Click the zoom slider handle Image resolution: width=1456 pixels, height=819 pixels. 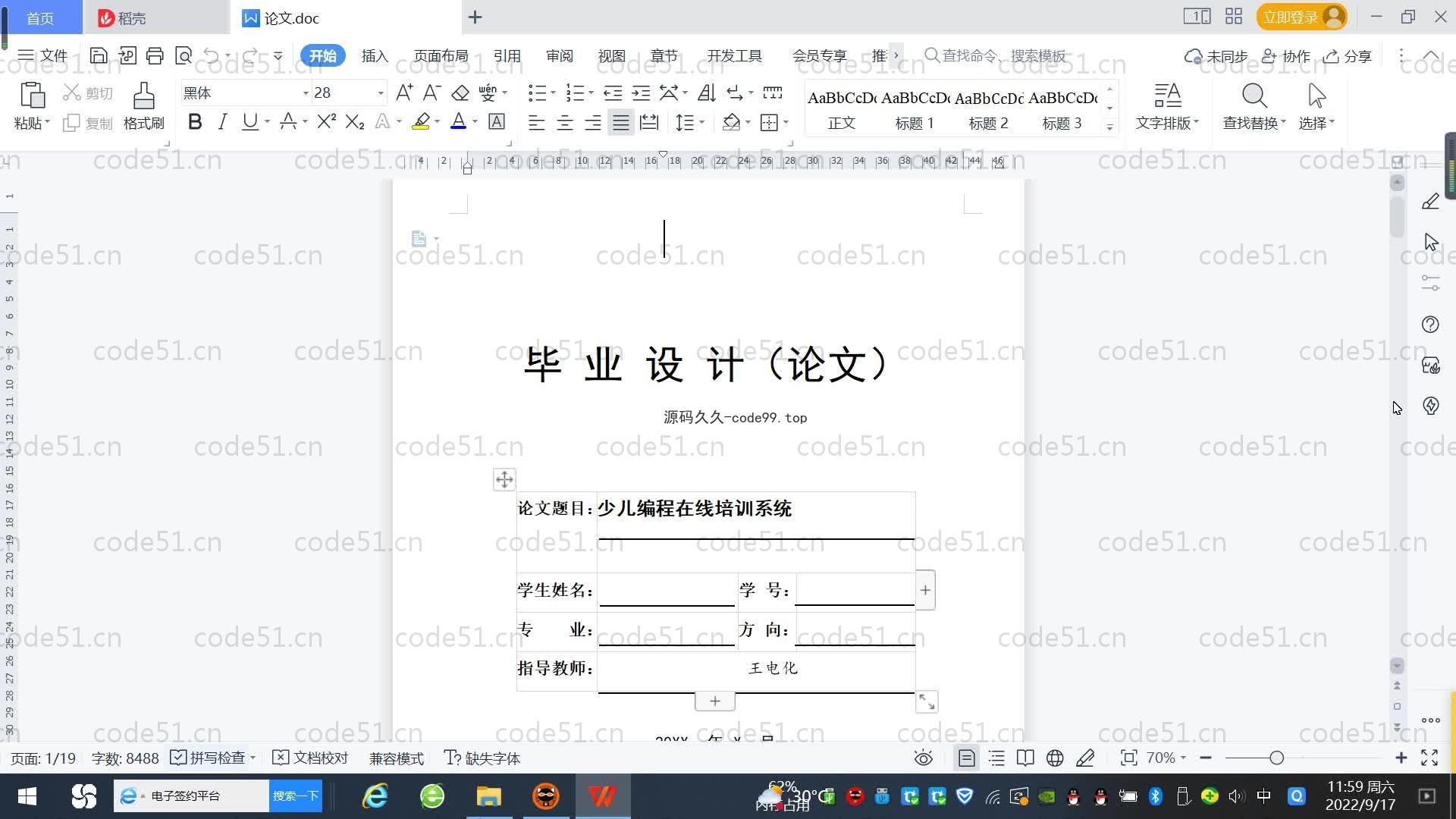[x=1276, y=758]
